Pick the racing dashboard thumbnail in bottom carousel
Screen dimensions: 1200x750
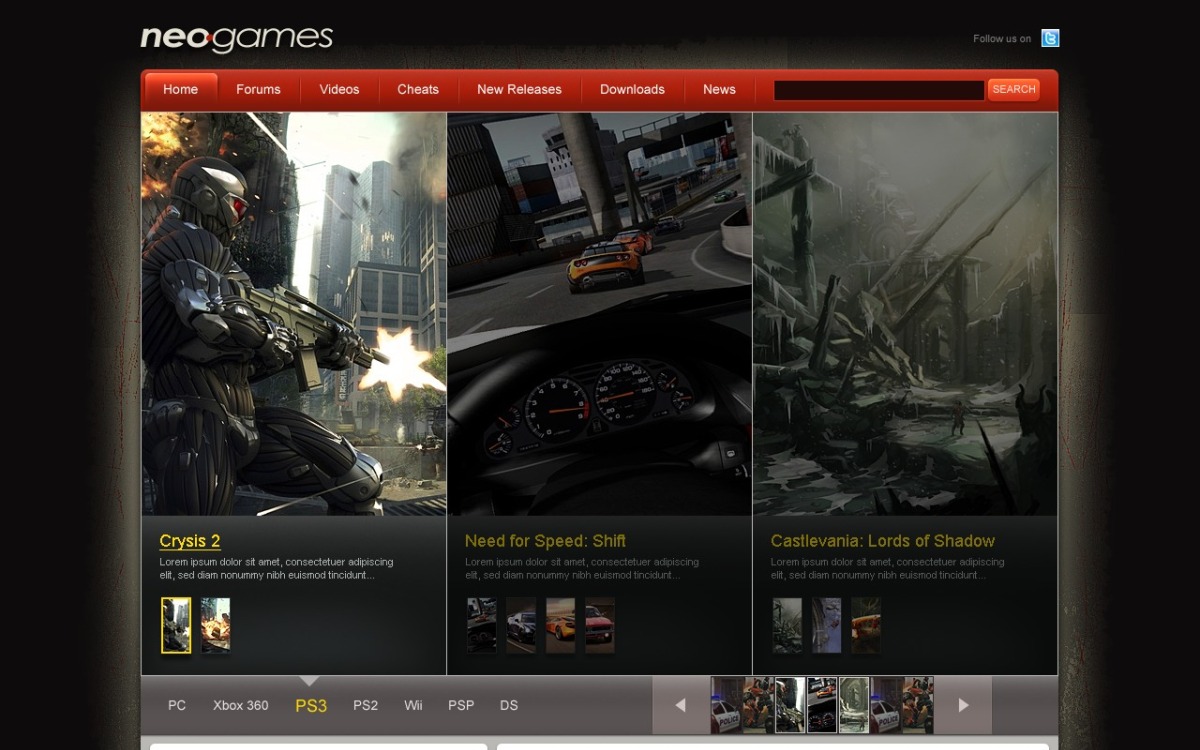click(x=822, y=705)
